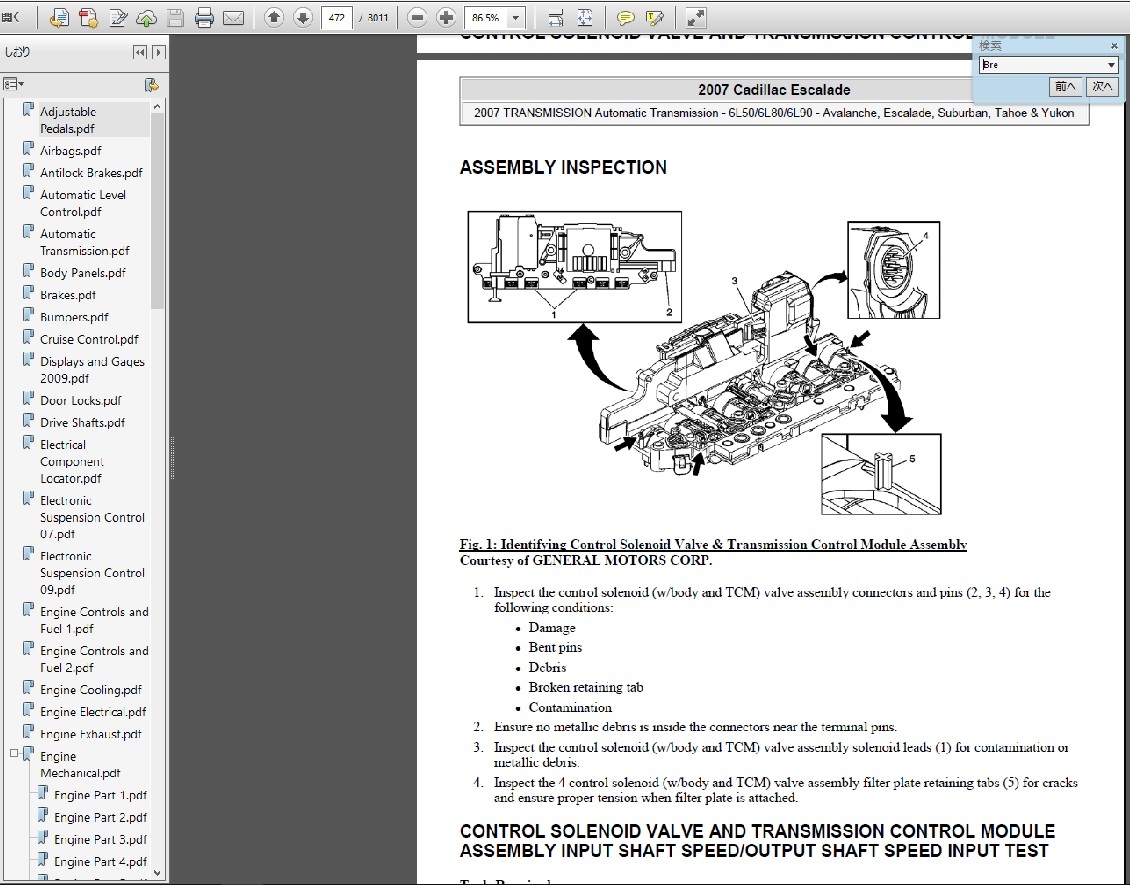The width and height of the screenshot is (1130, 885).
Task: Open Automatic Transmission.pdf bookmark
Action: click(84, 242)
